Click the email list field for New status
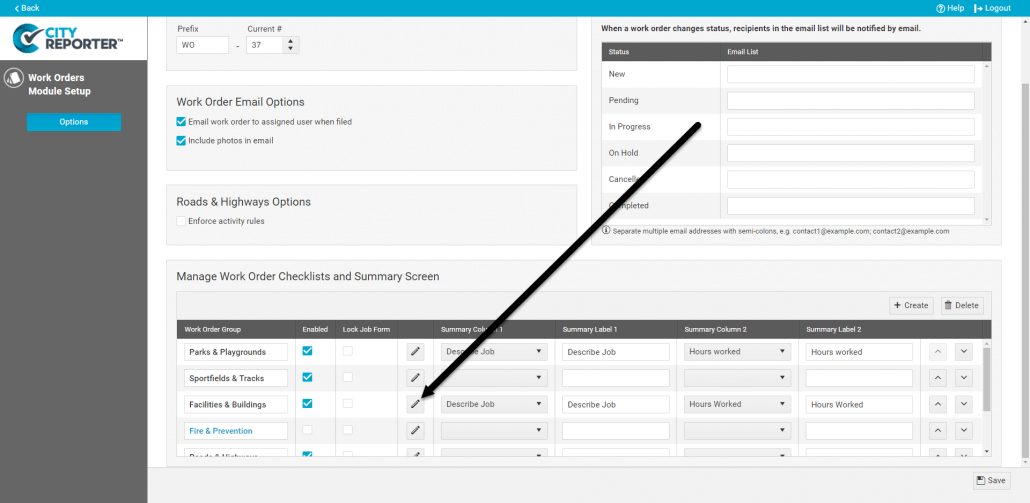The width and height of the screenshot is (1030, 503). (x=850, y=74)
